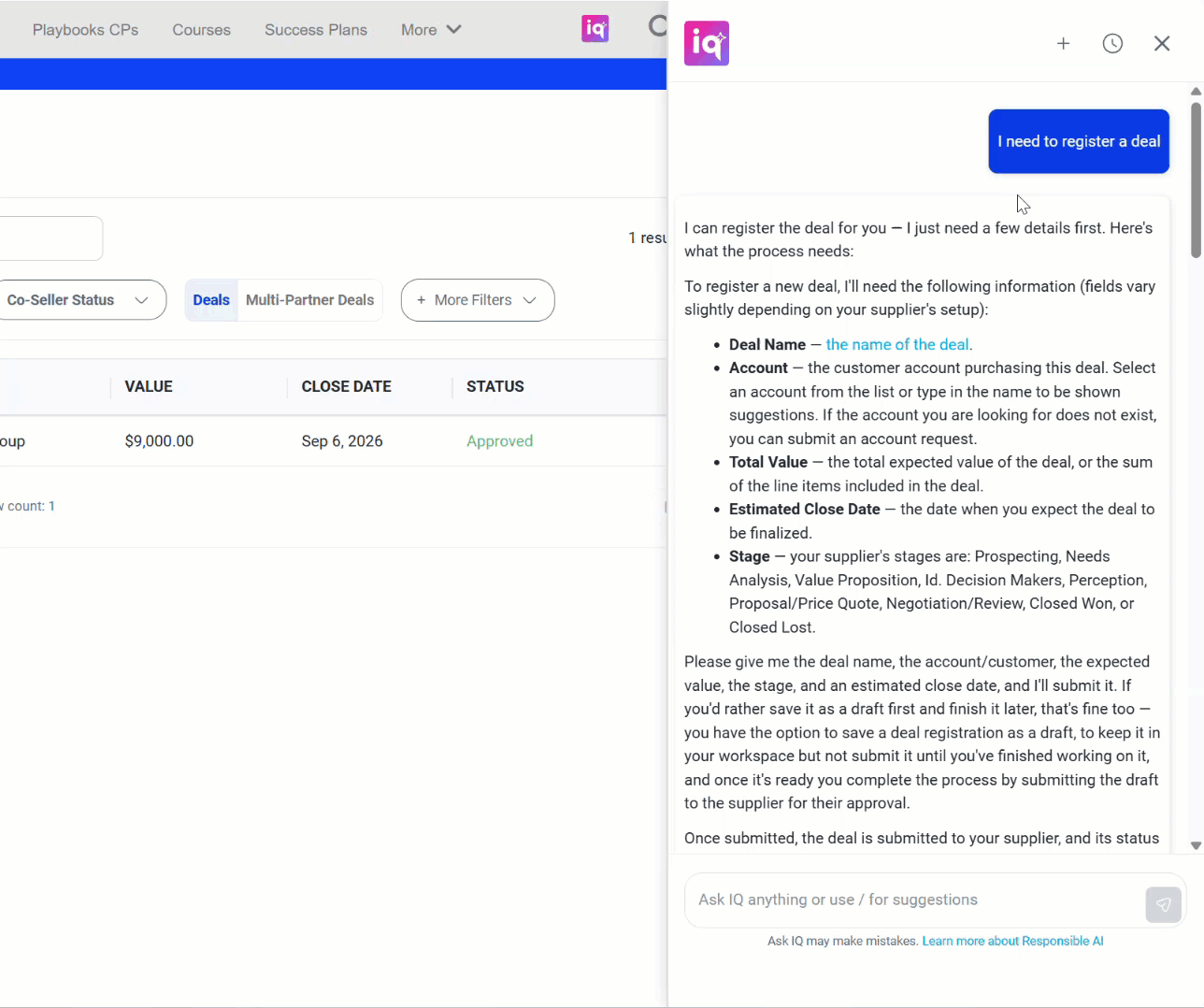Click the IQ logo in chat panel header
The width and height of the screenshot is (1204, 1008).
pos(707,43)
